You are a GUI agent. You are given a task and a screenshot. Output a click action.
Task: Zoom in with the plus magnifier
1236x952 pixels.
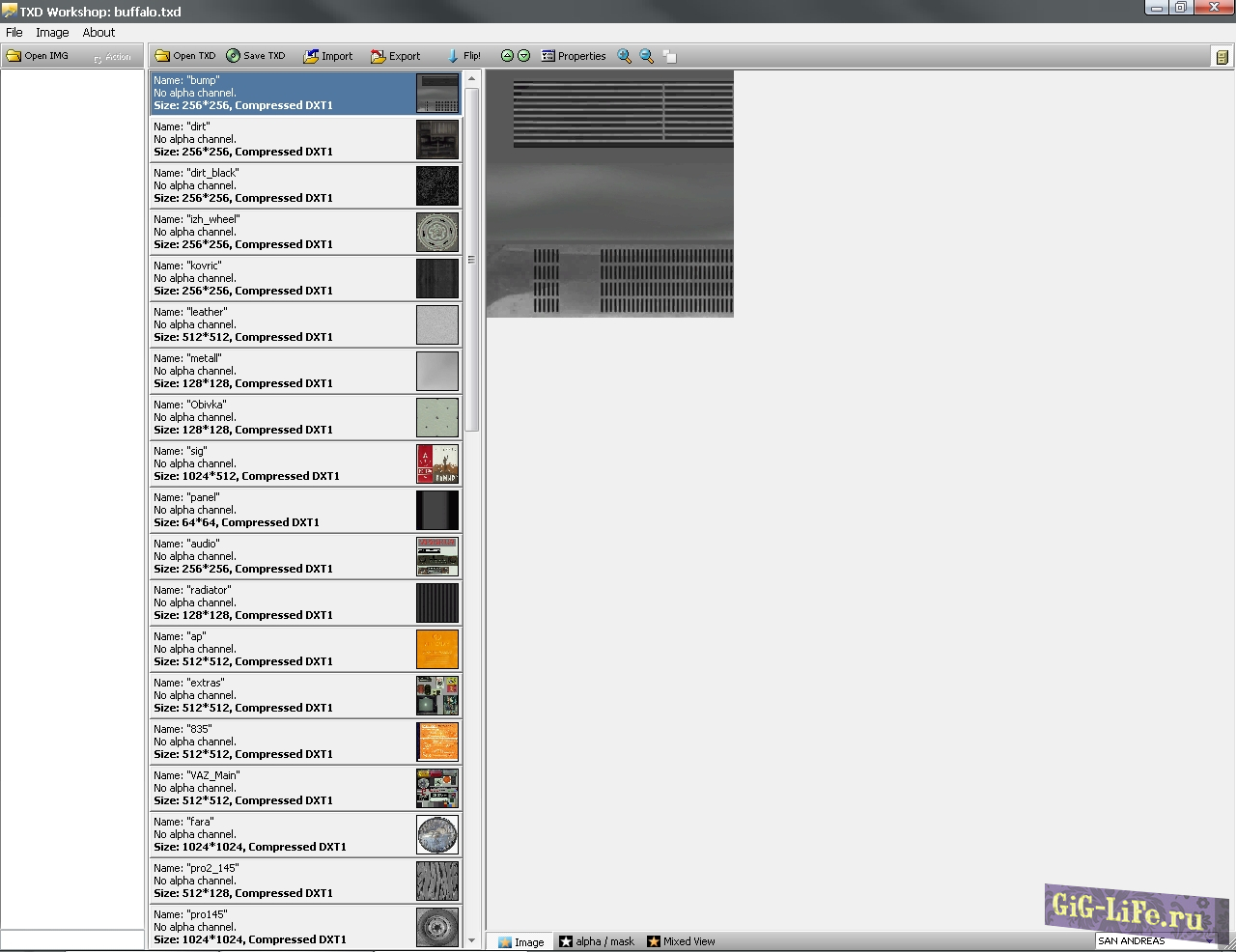625,56
